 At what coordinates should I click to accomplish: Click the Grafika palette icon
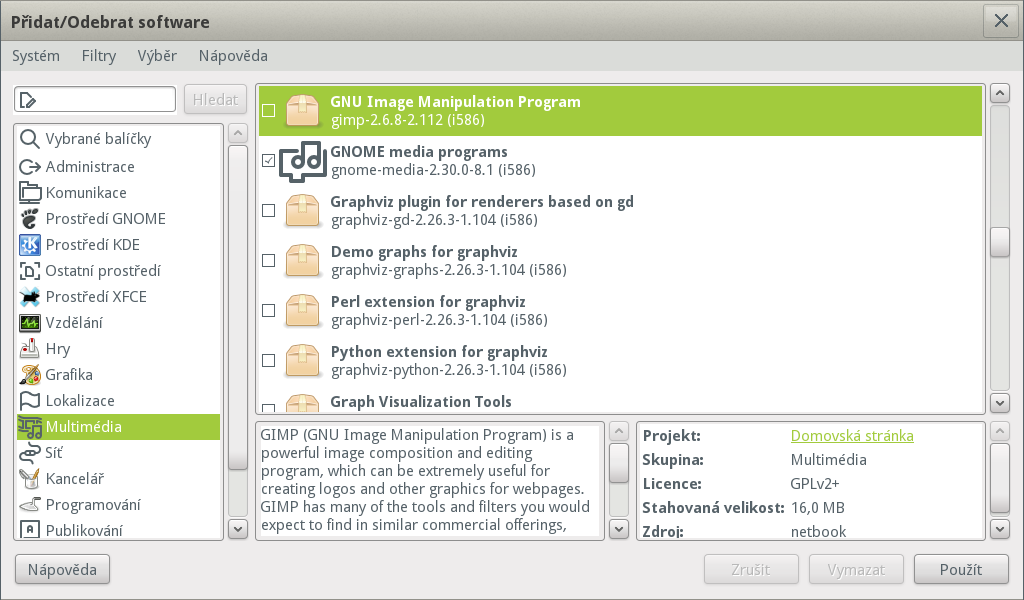pos(29,375)
